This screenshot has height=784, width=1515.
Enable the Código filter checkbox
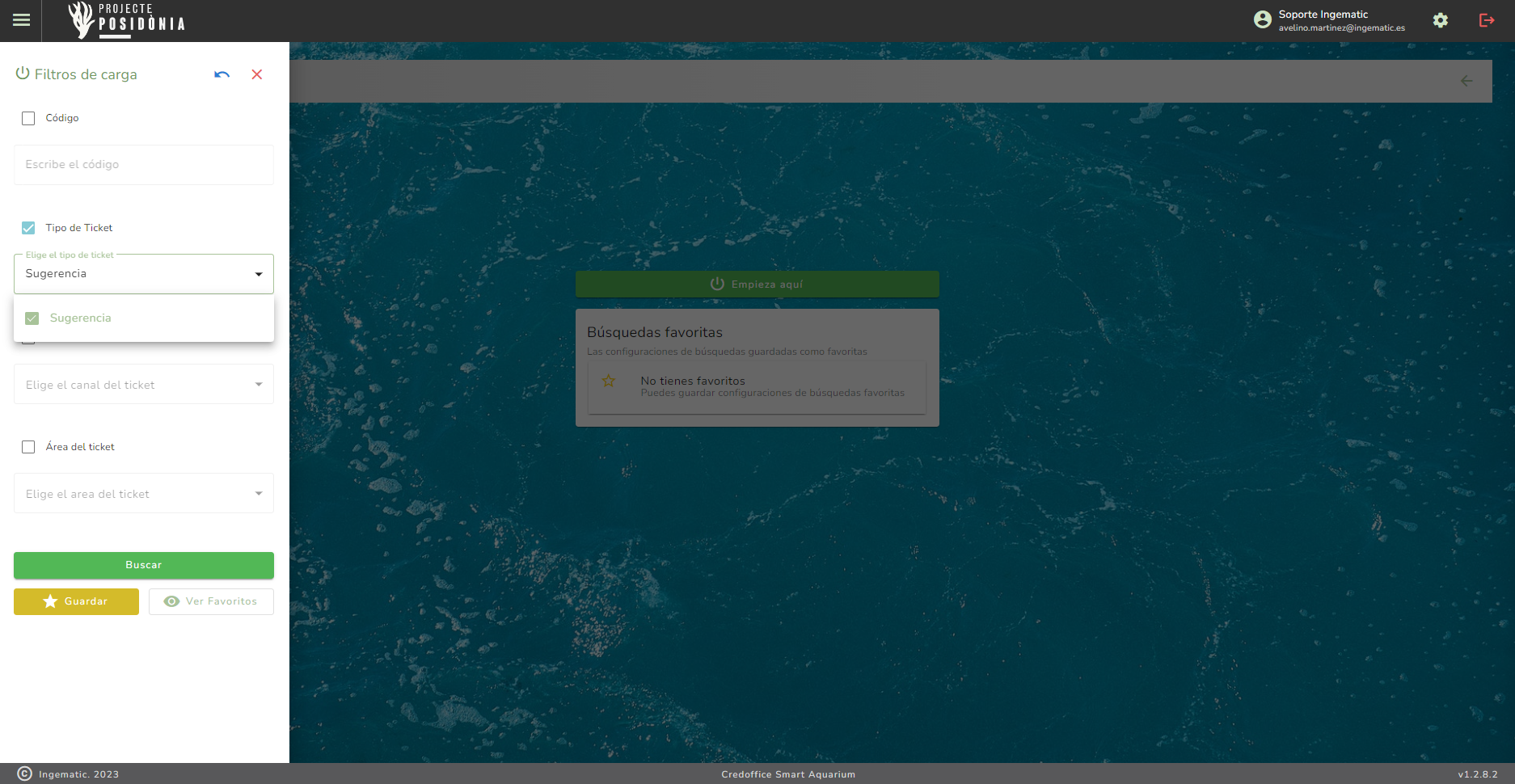tap(28, 119)
